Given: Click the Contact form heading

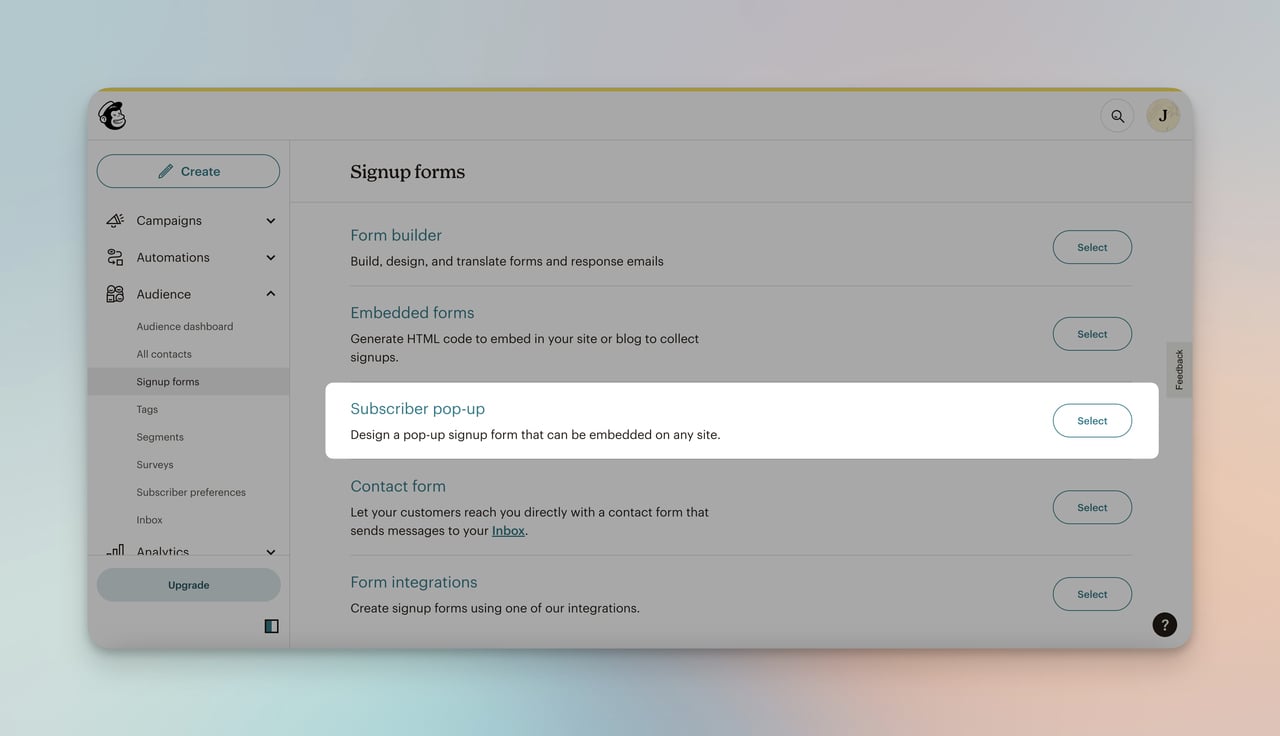Looking at the screenshot, I should tap(398, 486).
